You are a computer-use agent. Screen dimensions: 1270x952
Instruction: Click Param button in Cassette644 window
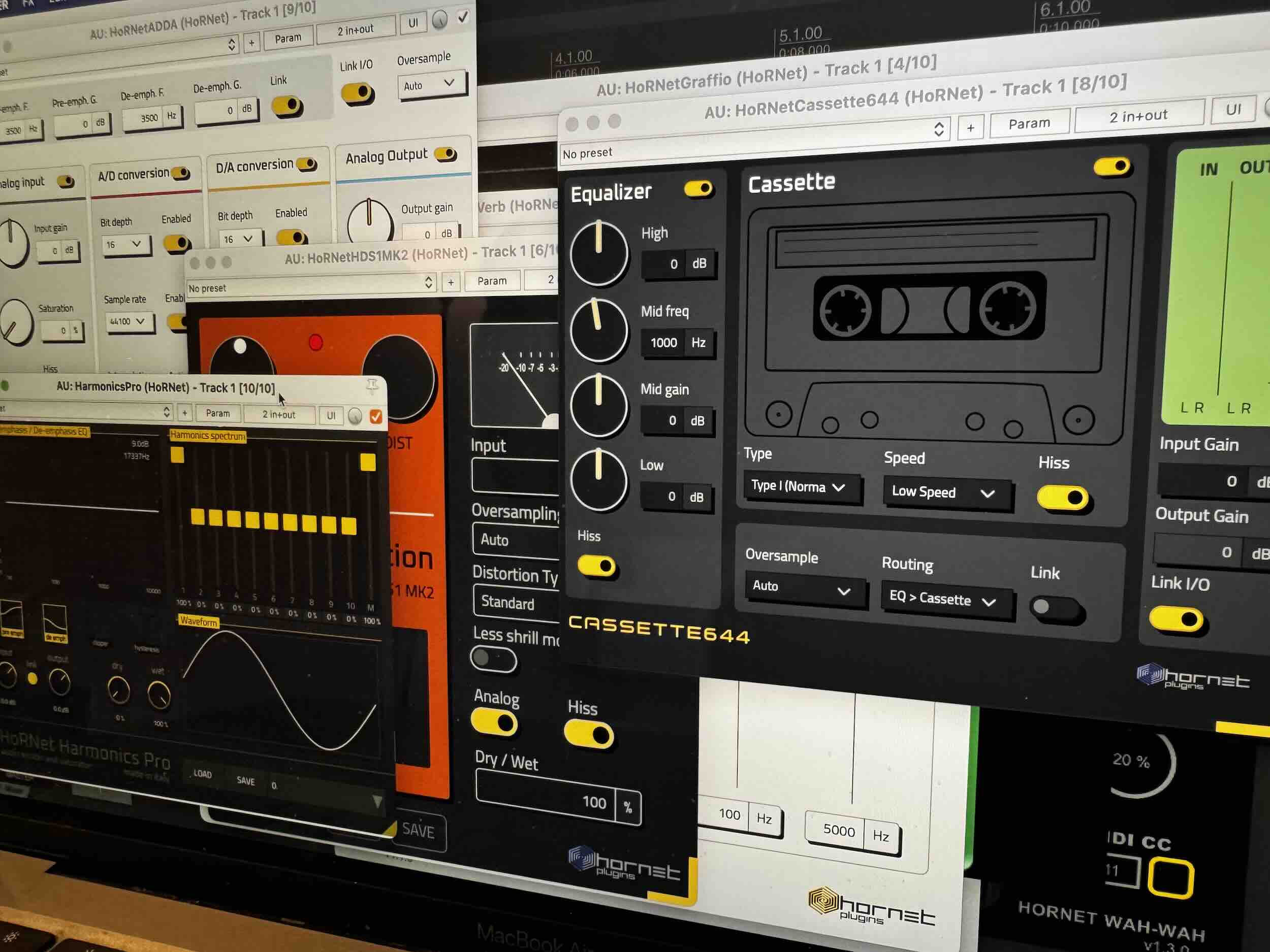click(1029, 123)
